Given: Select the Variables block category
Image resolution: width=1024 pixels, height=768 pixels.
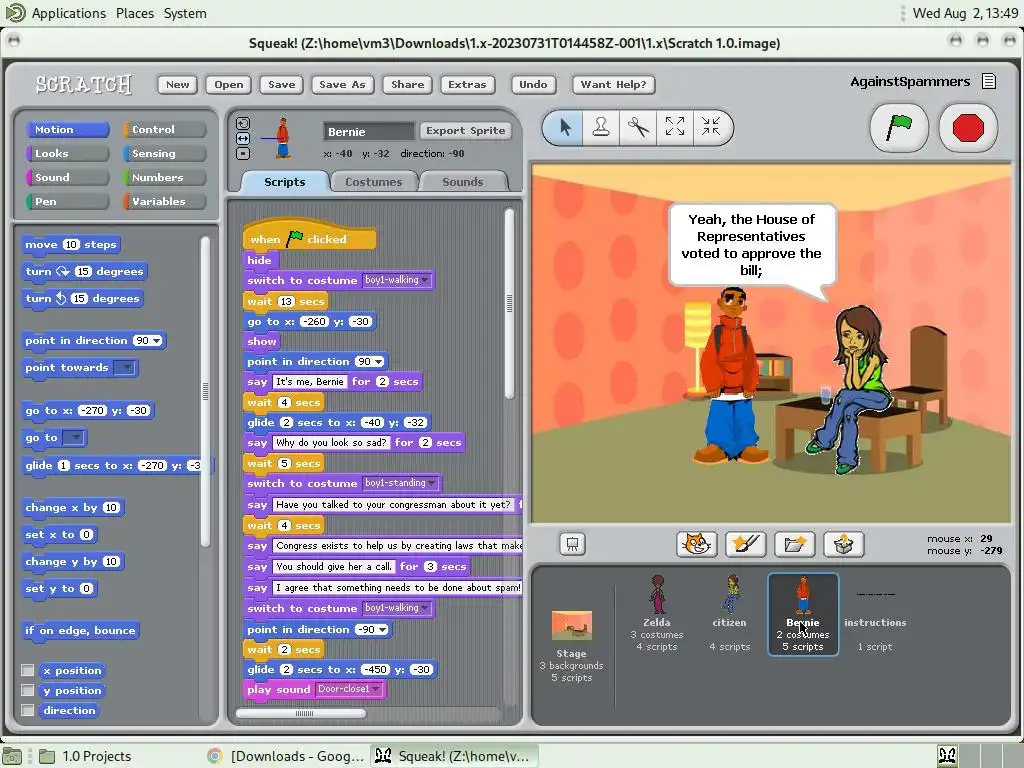Looking at the screenshot, I should [x=164, y=201].
